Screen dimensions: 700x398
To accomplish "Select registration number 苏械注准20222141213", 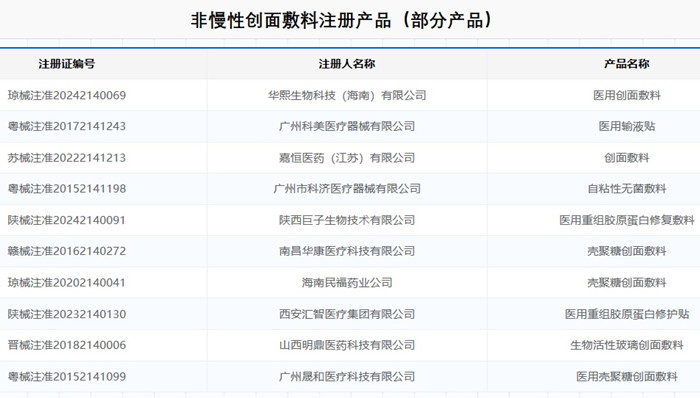I will pyautogui.click(x=67, y=158).
